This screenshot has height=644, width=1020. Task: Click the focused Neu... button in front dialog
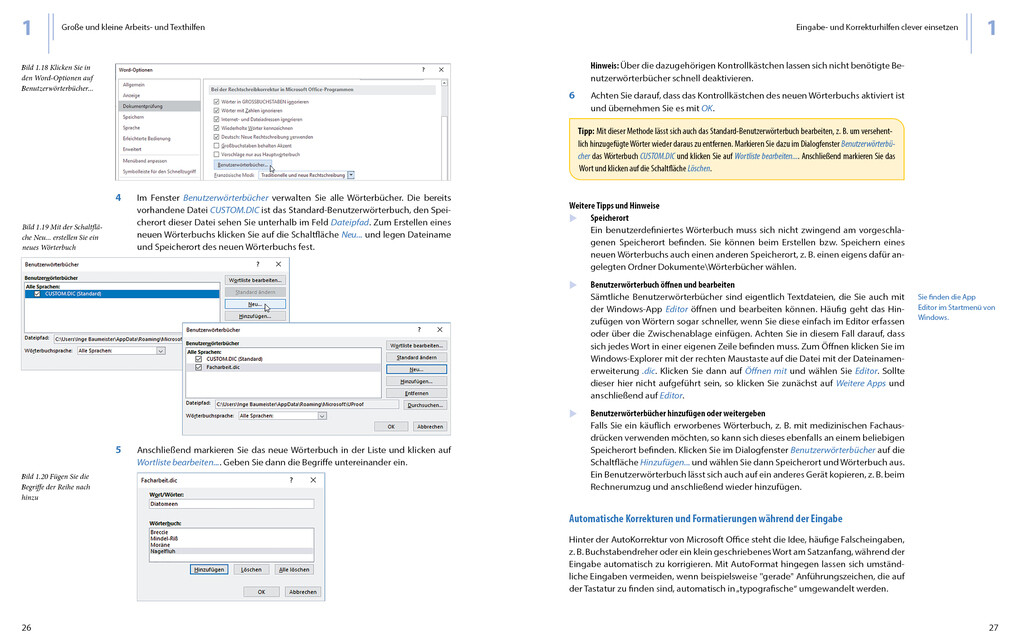point(416,369)
